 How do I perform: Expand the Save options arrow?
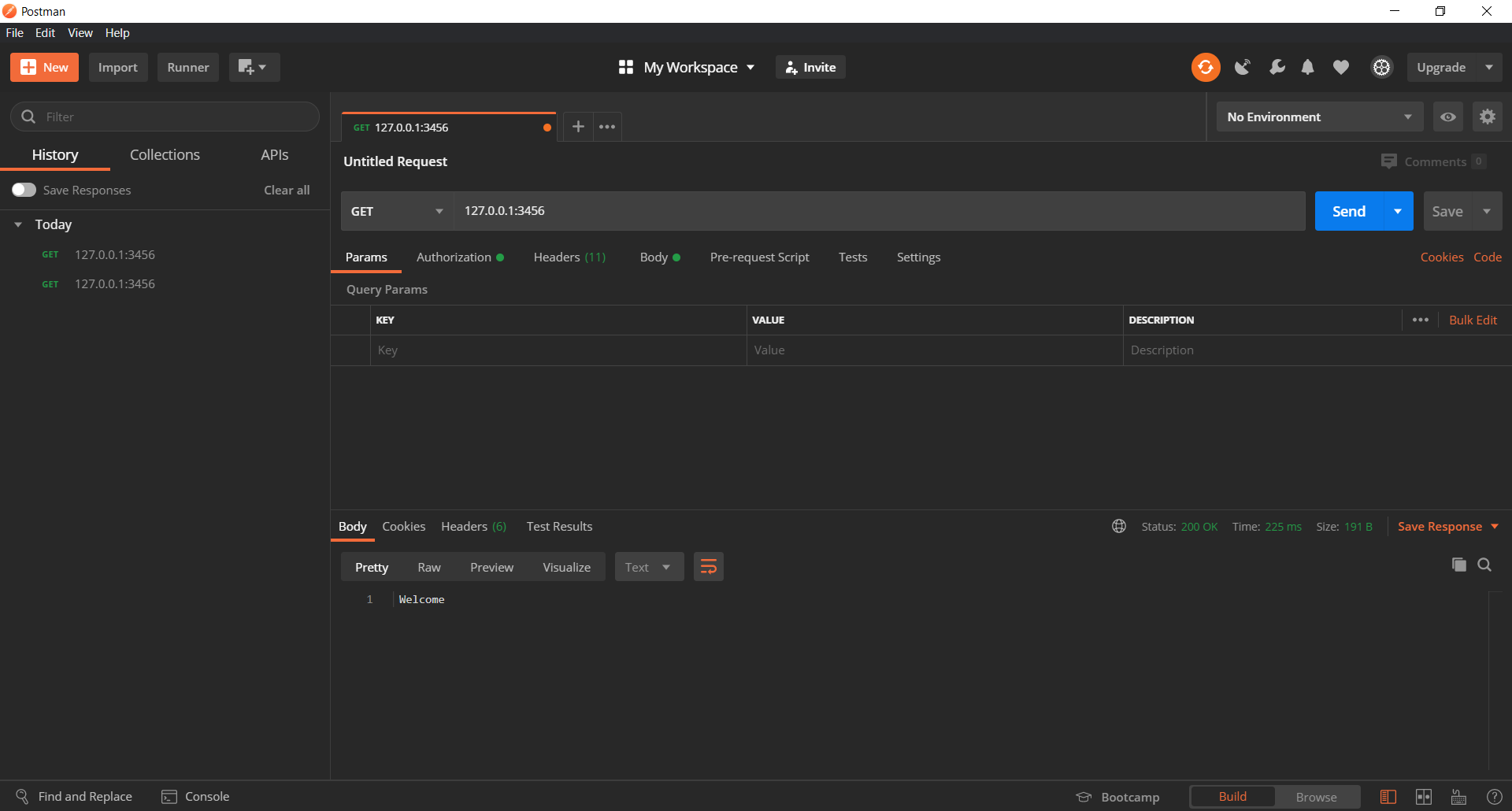(1487, 211)
